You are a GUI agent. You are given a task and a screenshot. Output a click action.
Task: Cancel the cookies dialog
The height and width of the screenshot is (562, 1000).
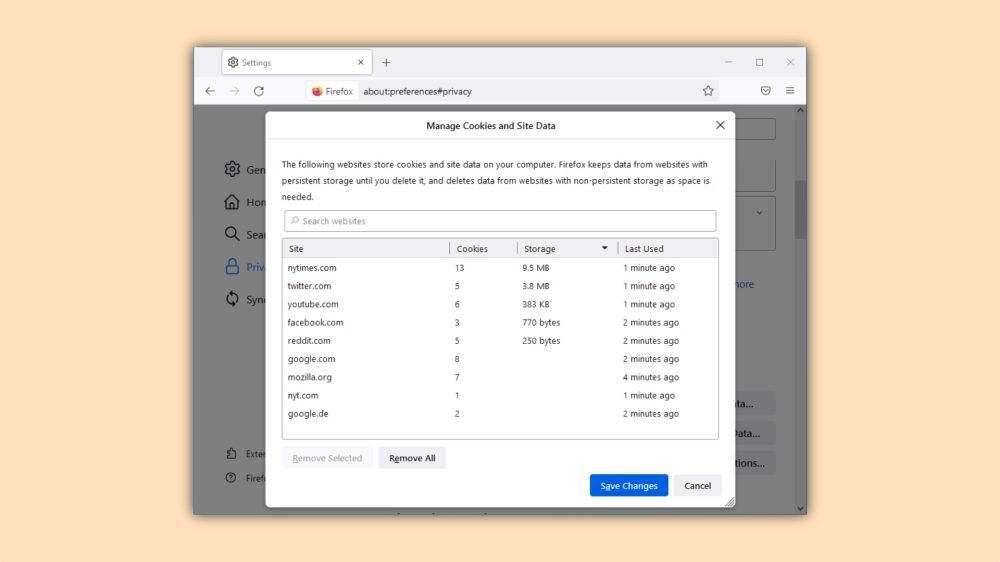click(697, 486)
